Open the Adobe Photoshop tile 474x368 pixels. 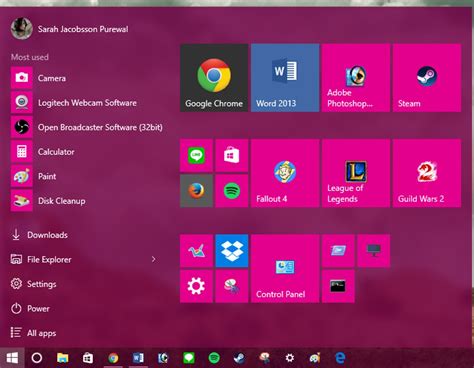tap(356, 78)
